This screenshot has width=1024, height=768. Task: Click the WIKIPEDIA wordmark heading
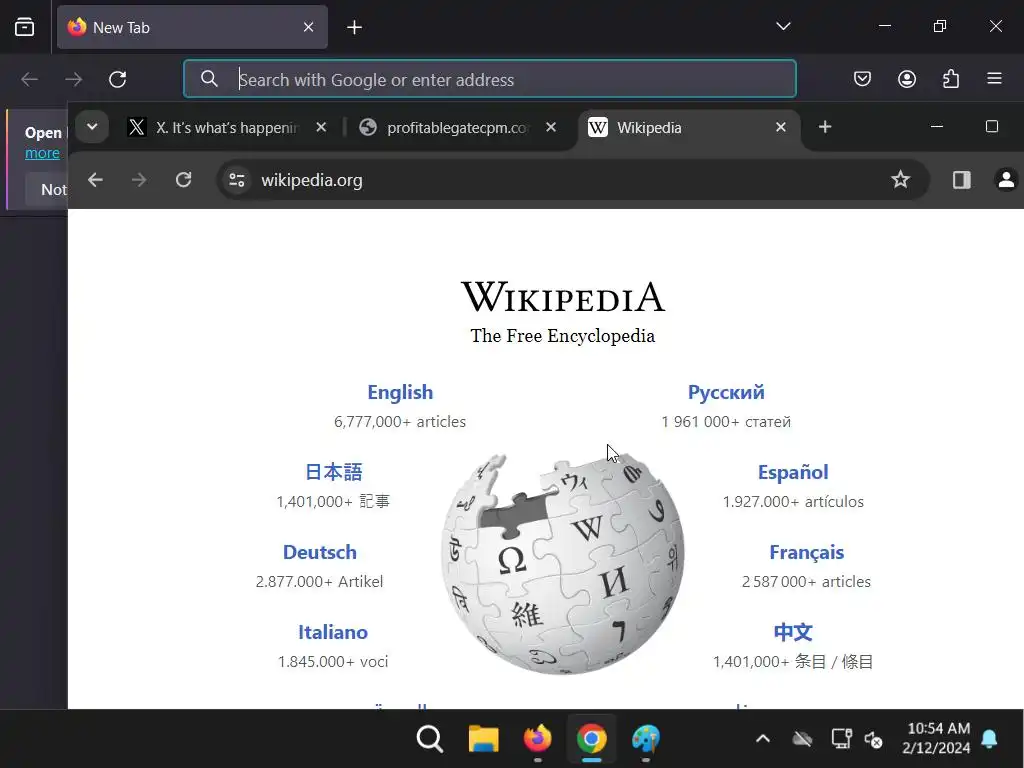click(x=563, y=296)
